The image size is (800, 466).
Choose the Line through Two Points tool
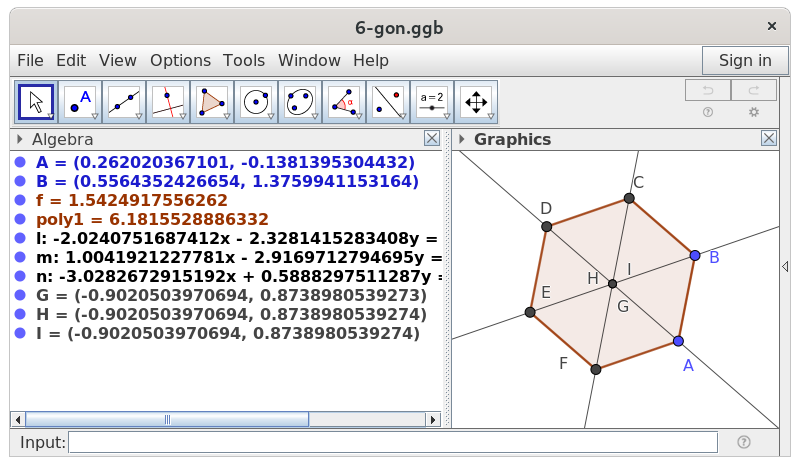coord(124,102)
